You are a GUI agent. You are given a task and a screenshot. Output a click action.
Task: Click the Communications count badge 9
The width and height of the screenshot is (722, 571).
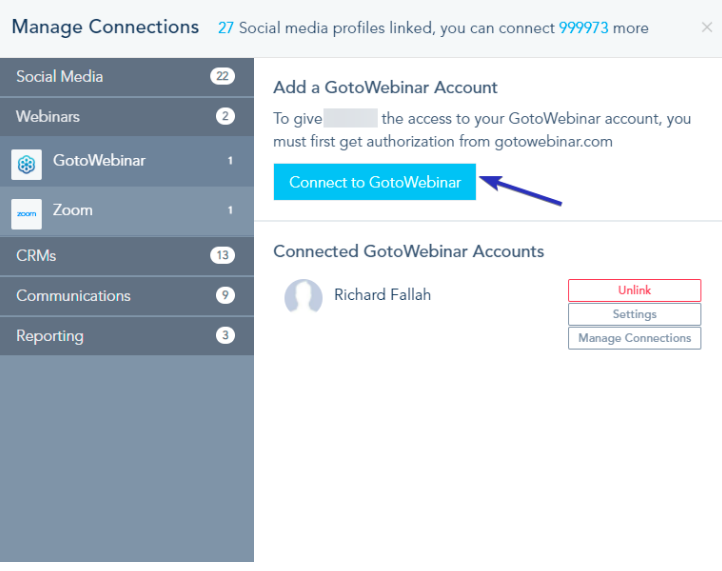pyautogui.click(x=225, y=295)
